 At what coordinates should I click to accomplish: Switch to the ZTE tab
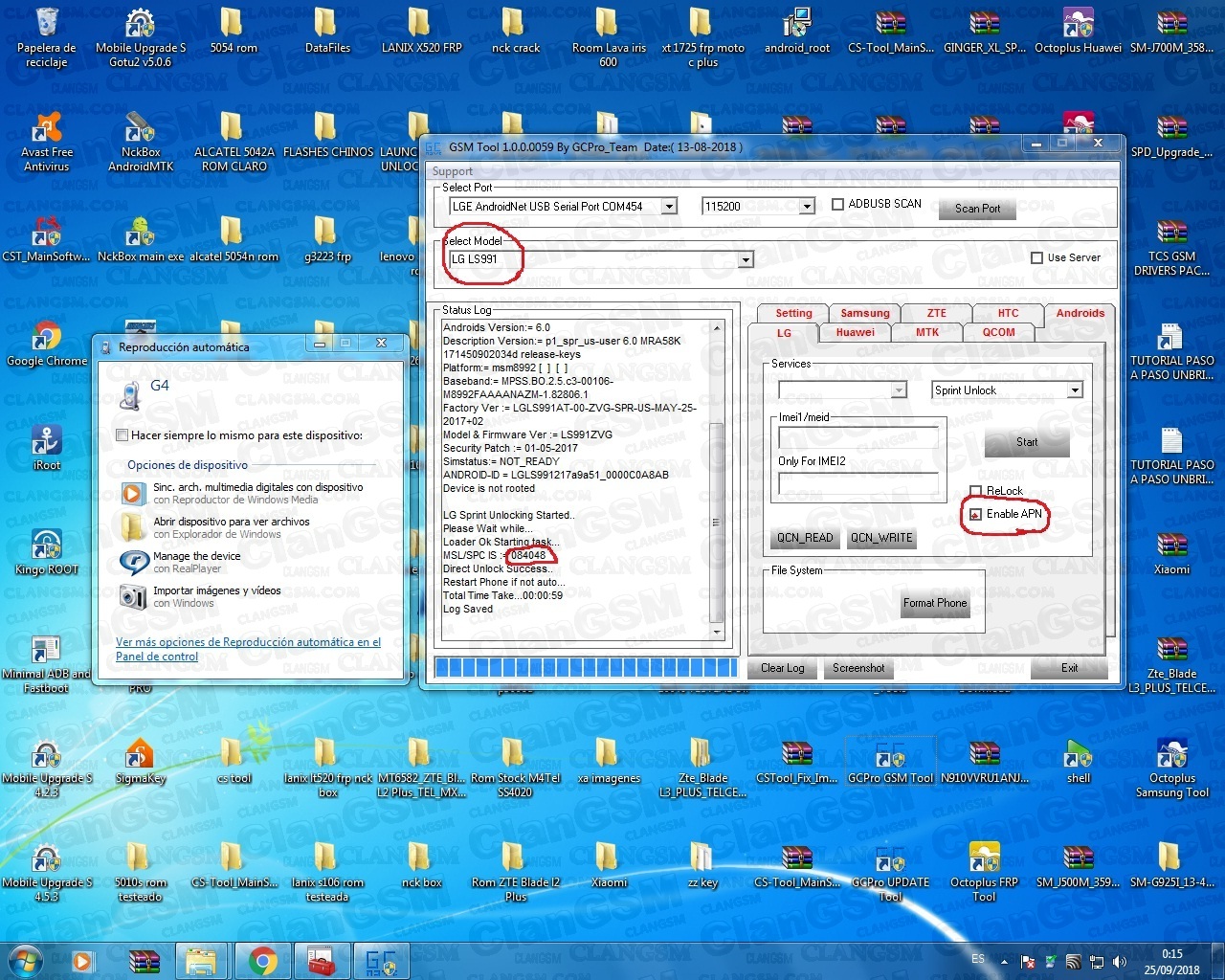pyautogui.click(x=937, y=313)
